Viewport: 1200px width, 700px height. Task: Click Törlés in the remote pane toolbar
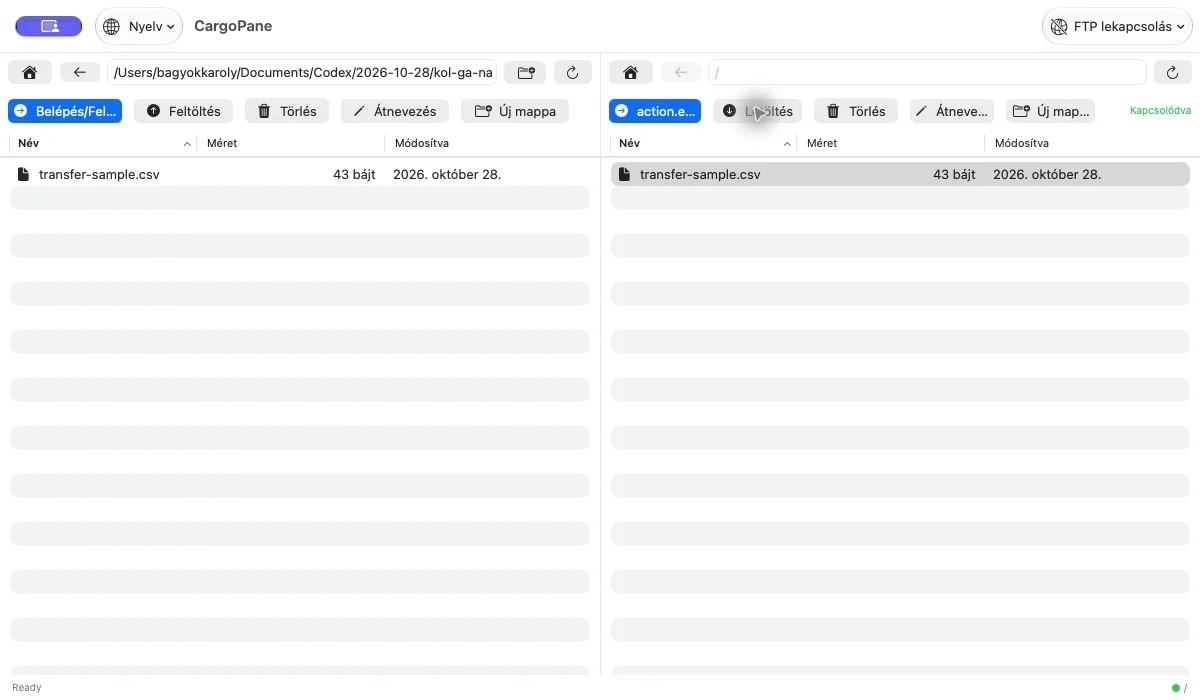(x=856, y=111)
